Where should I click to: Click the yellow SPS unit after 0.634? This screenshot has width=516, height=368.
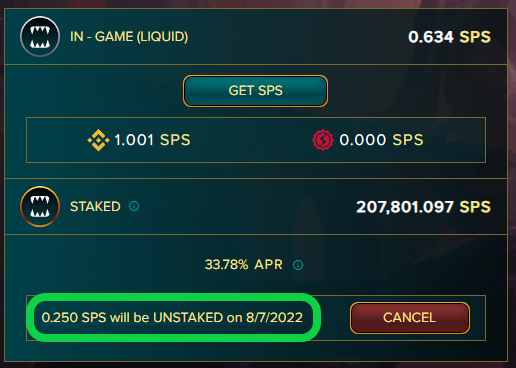[x=475, y=37]
